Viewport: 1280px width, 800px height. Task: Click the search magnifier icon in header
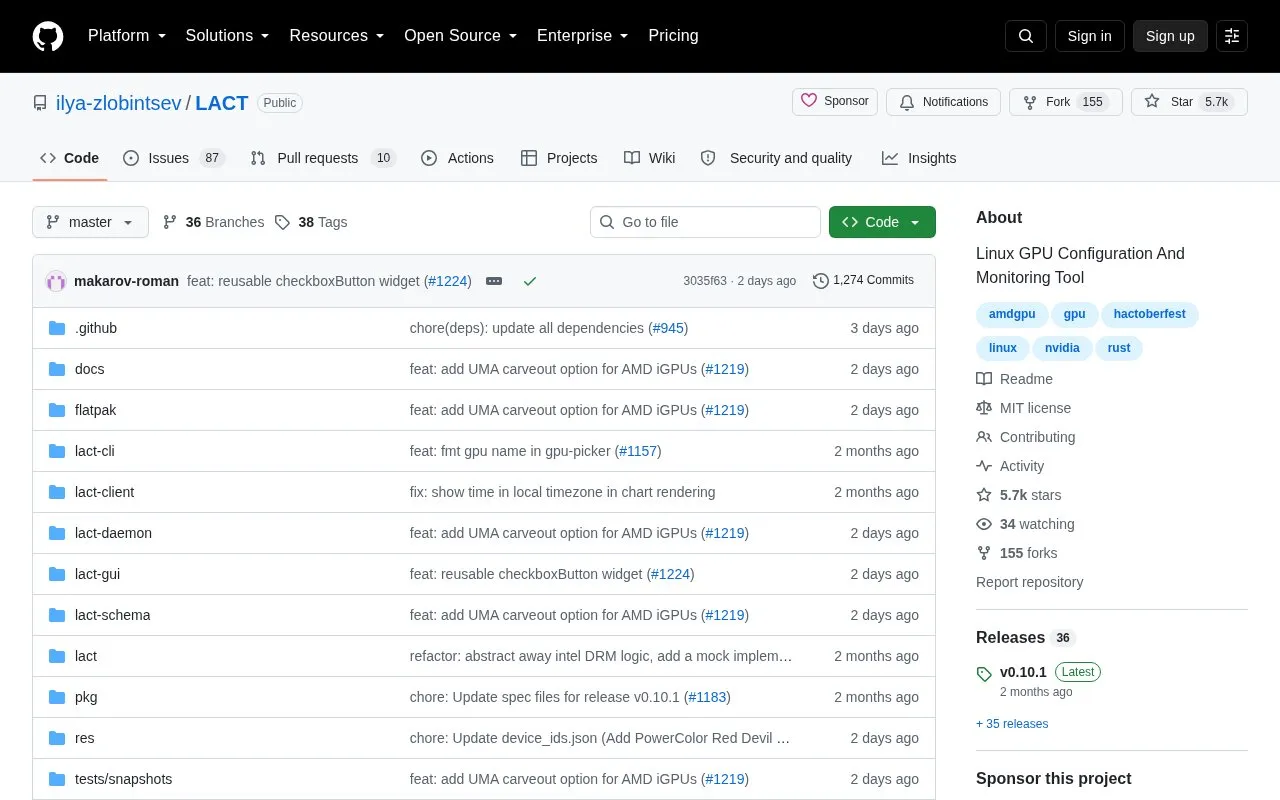click(1026, 36)
